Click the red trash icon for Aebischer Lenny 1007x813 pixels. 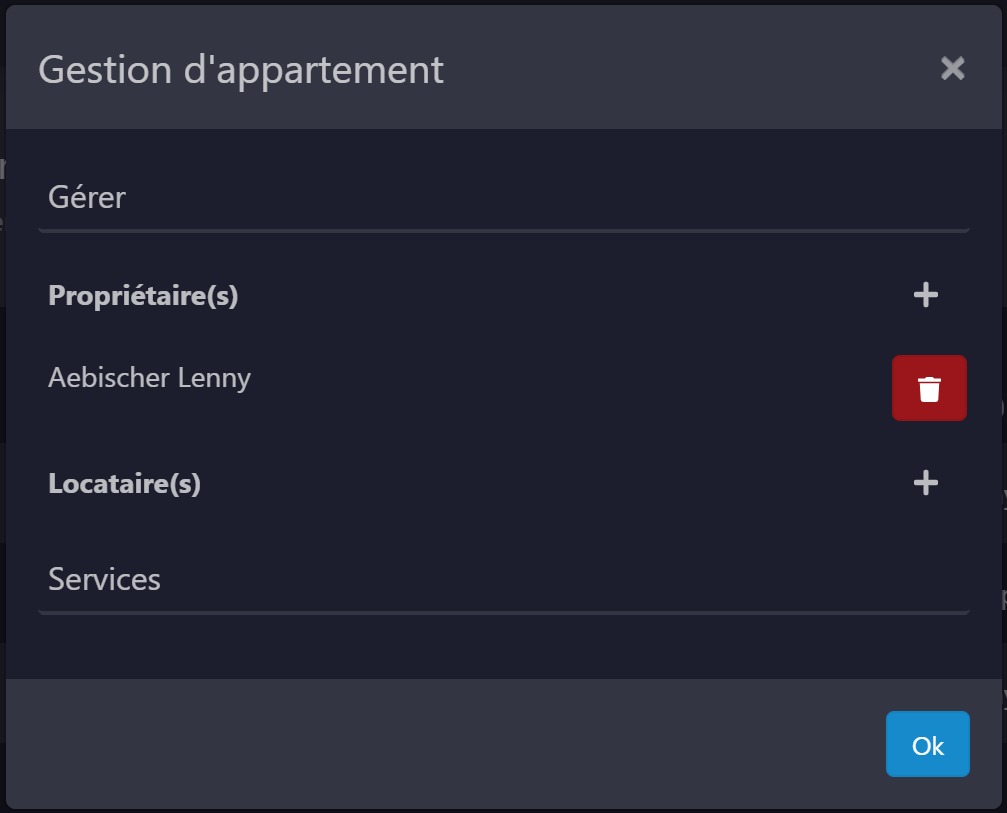pyautogui.click(x=929, y=387)
